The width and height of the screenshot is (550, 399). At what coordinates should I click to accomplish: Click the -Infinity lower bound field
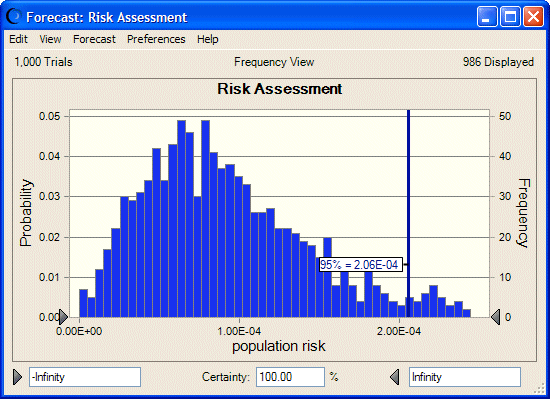[85, 377]
